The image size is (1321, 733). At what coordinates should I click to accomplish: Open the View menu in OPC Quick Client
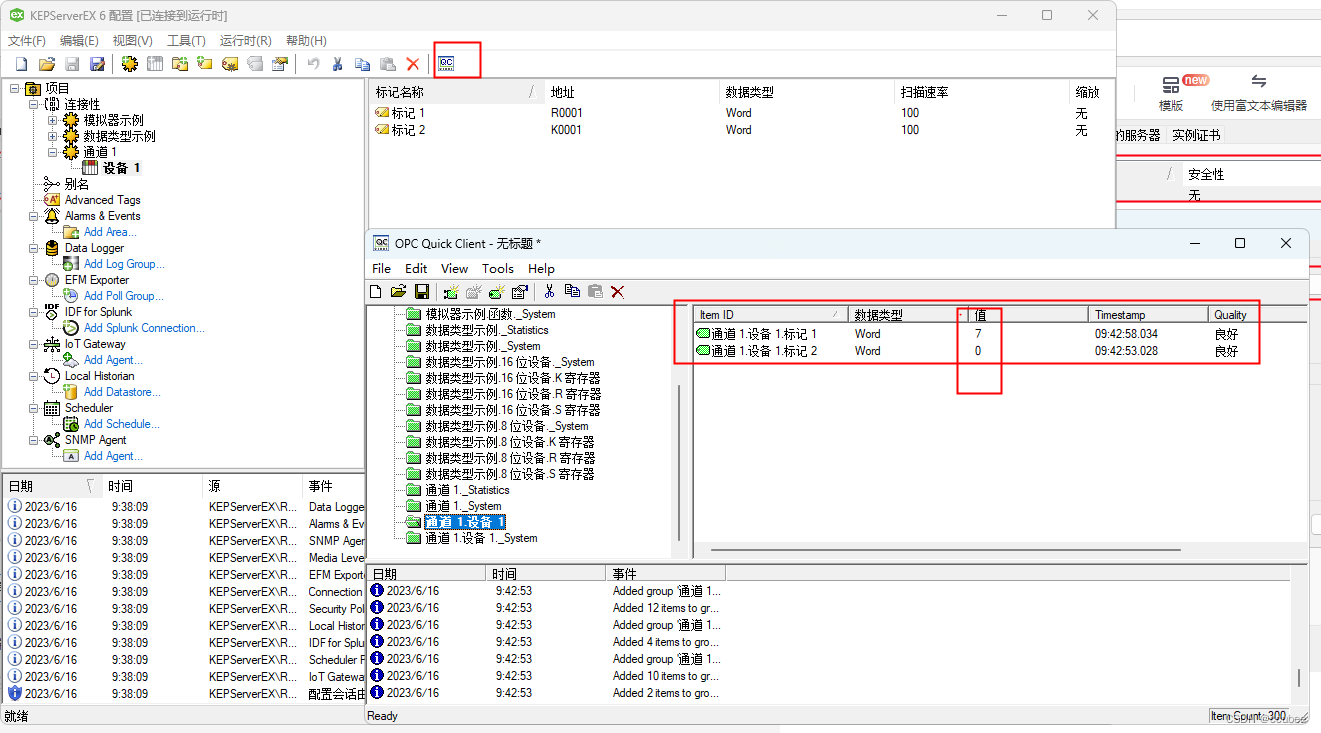pyautogui.click(x=454, y=269)
